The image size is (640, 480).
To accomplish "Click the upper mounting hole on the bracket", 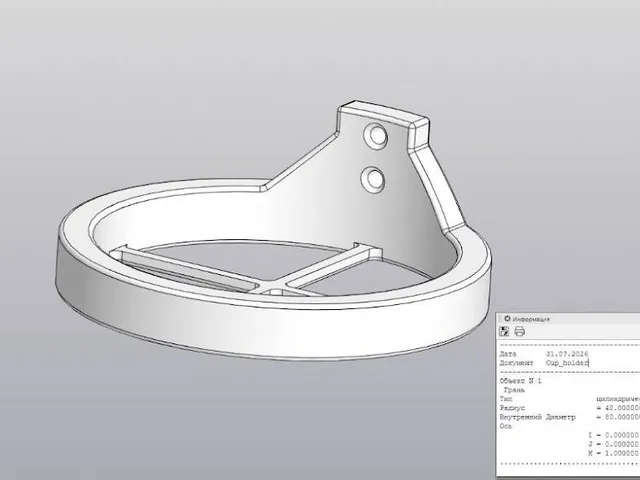I will pos(376,136).
